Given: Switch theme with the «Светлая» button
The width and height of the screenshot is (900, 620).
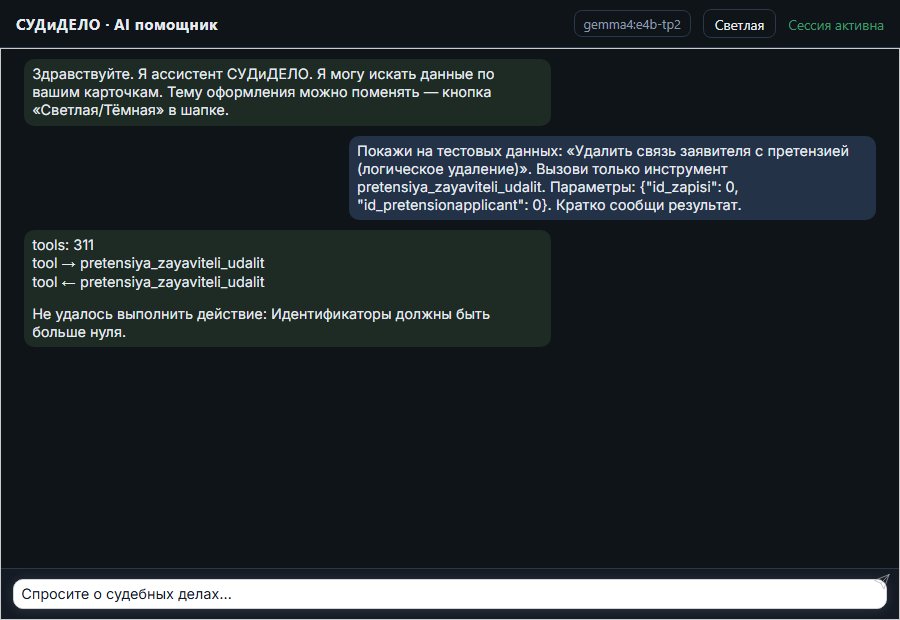Looking at the screenshot, I should (739, 25).
